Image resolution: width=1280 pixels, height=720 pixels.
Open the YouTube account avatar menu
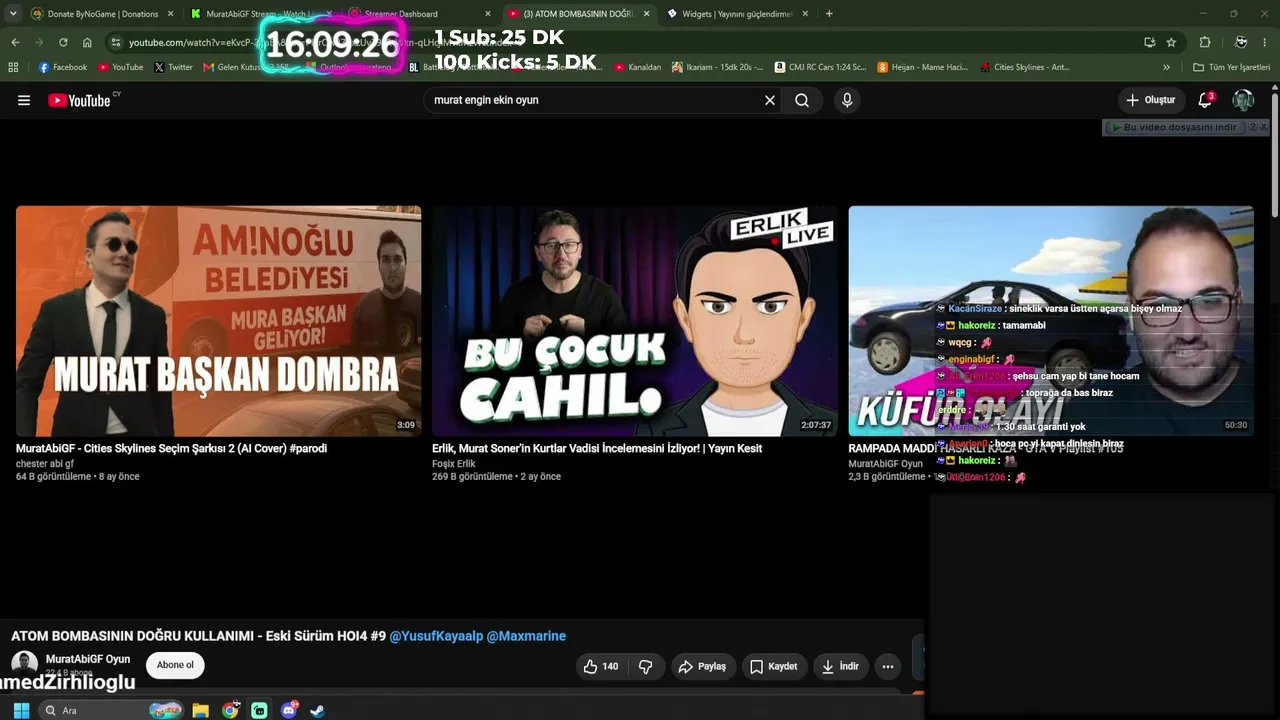[x=1243, y=100]
